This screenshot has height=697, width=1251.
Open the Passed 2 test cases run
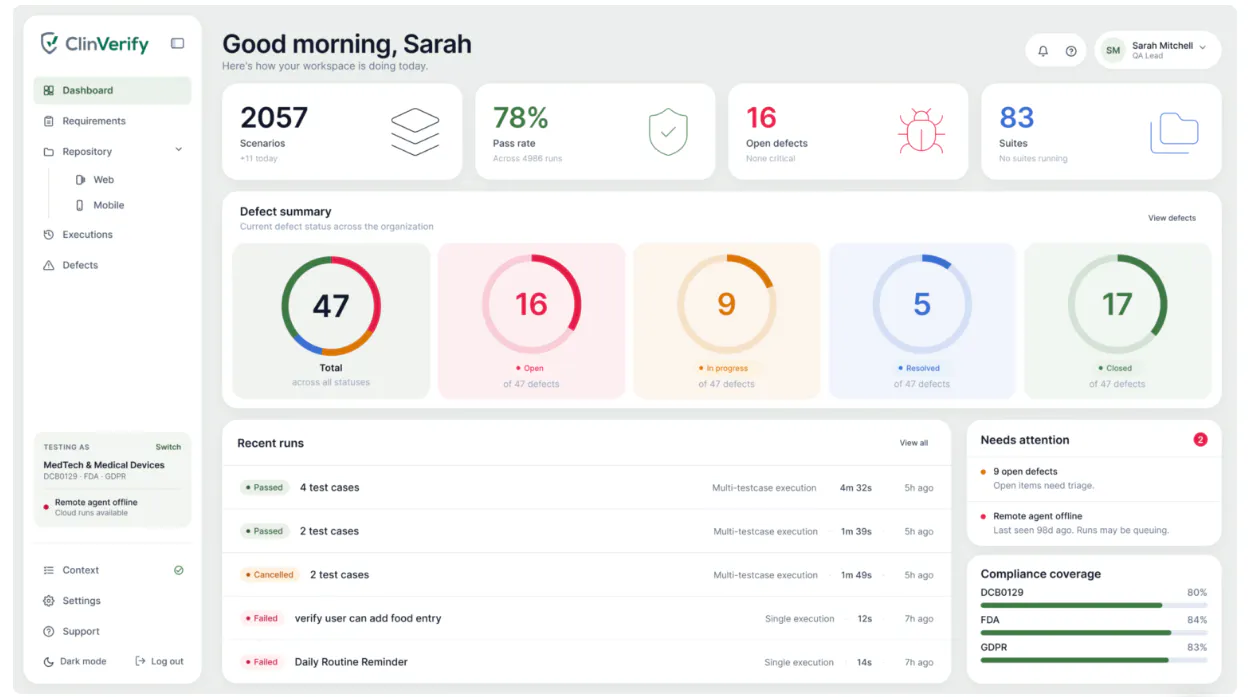(x=586, y=531)
